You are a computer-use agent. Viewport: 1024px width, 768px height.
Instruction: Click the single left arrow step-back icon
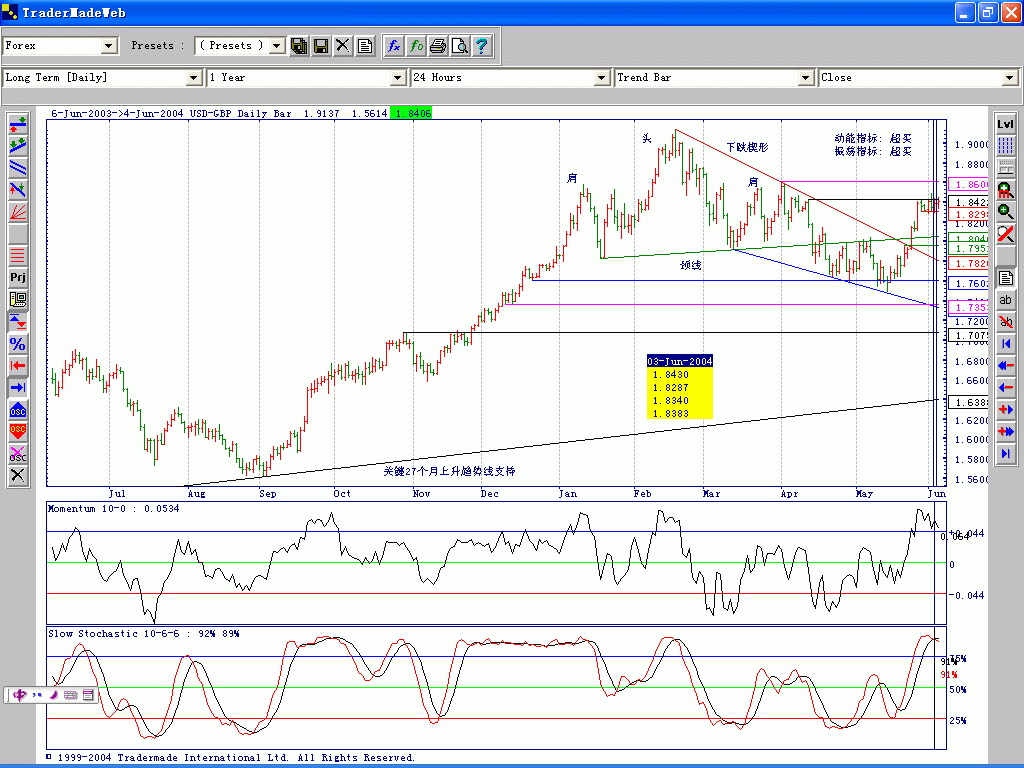(x=1006, y=388)
